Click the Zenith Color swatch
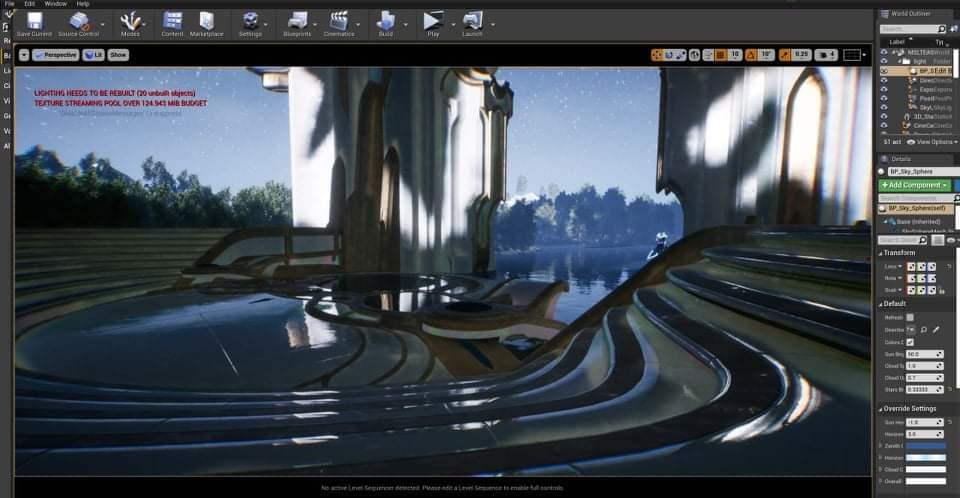The image size is (960, 498). pos(925,446)
